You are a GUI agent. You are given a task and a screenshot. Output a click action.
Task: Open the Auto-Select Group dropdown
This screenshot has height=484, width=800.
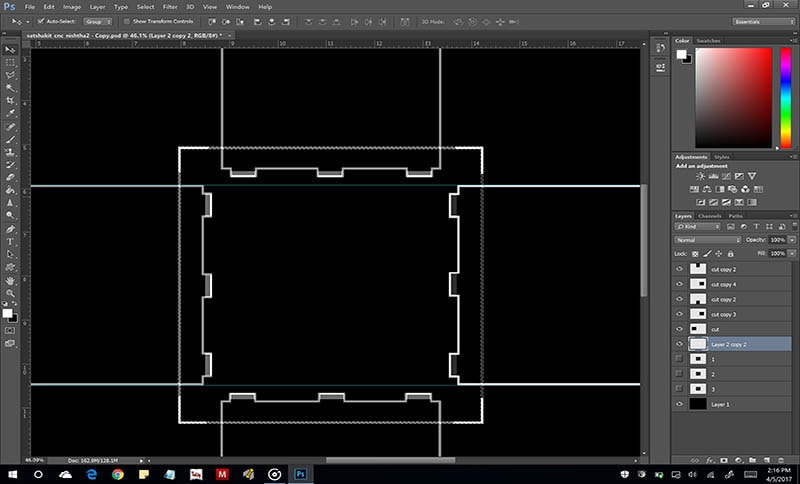point(98,22)
